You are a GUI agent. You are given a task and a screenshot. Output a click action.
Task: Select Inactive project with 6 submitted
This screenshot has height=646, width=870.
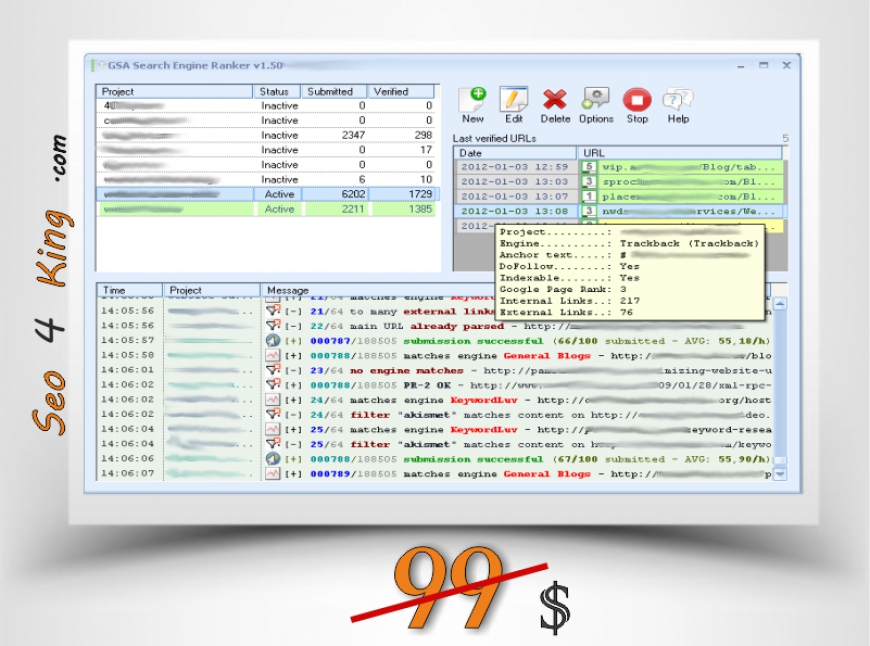coord(268,179)
